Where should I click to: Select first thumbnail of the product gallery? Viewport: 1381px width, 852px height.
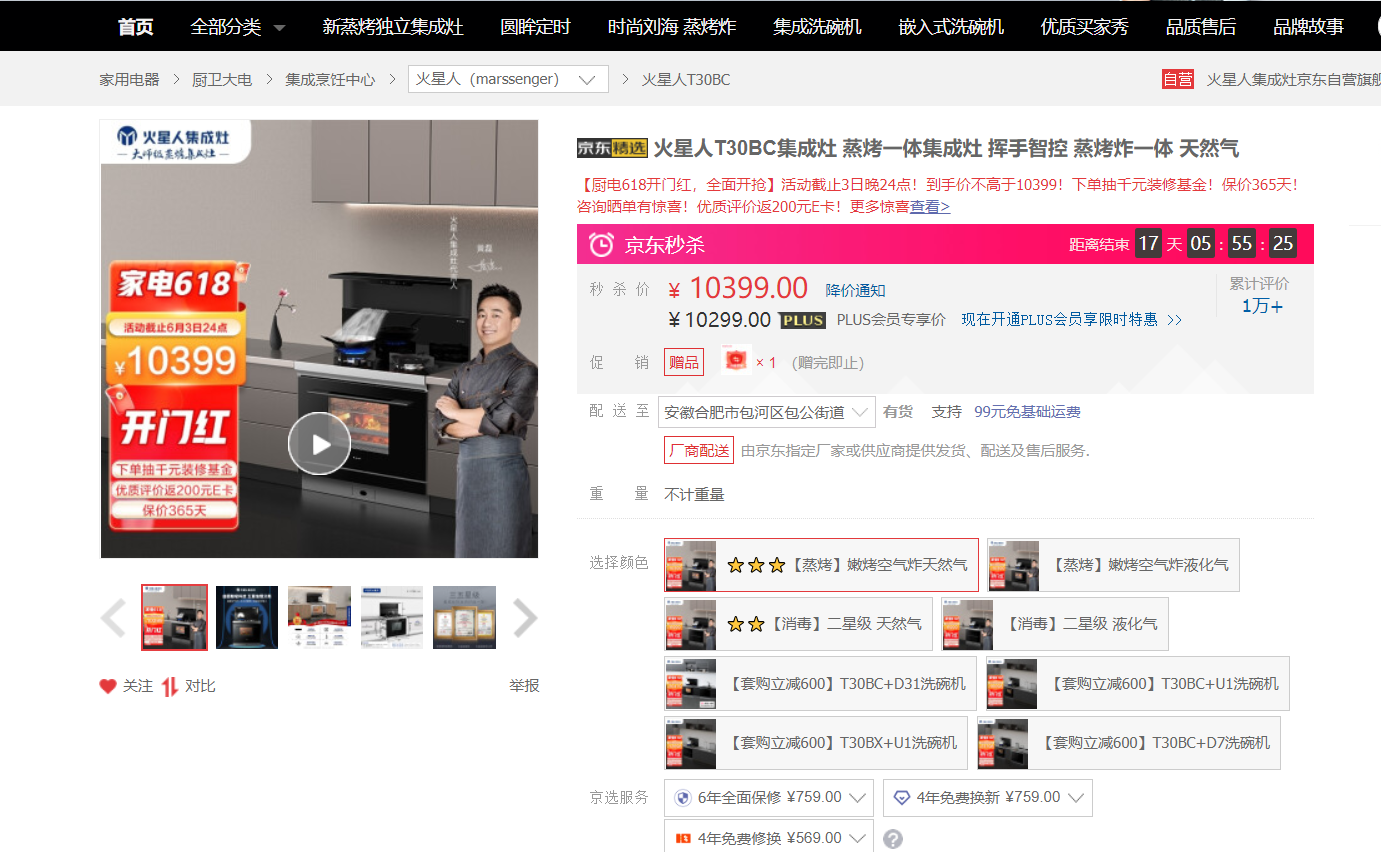175,617
